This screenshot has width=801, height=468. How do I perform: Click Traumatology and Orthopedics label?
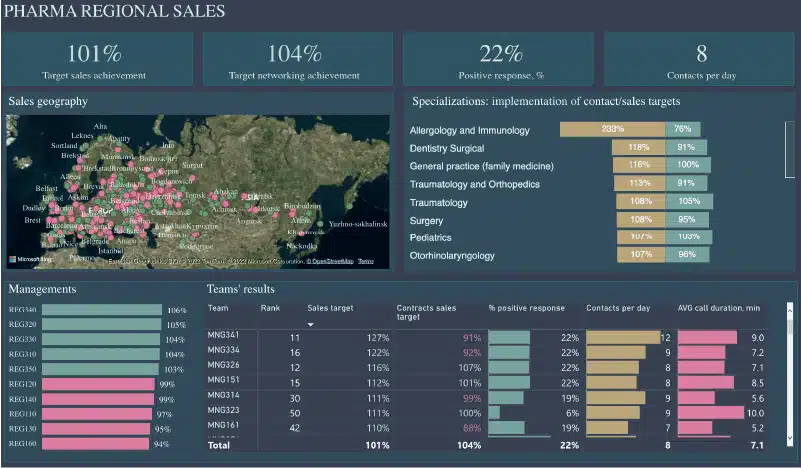[x=475, y=184]
